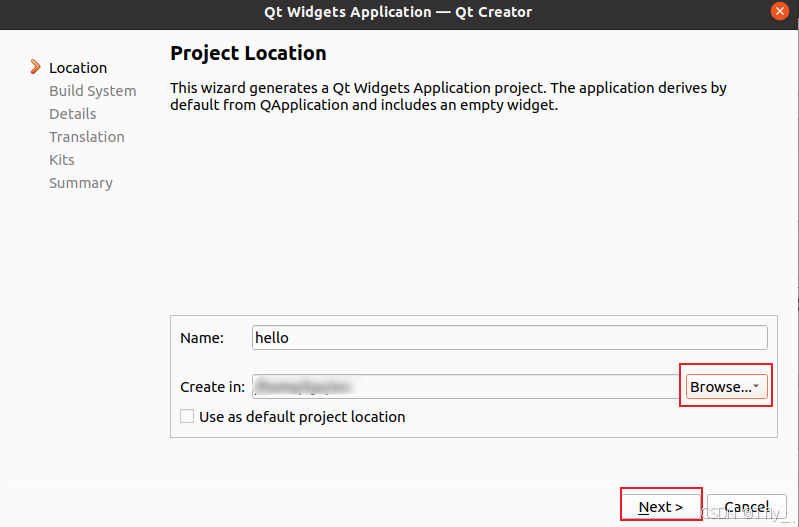This screenshot has width=799, height=527.
Task: Click the Create in: label
Action: (212, 387)
